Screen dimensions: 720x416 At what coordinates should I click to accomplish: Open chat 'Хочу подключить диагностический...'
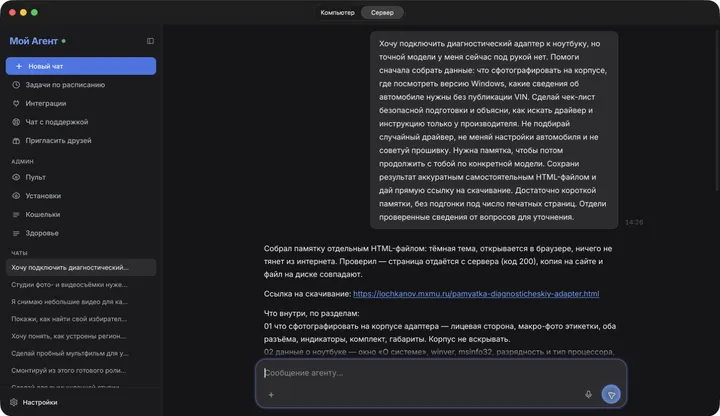pyautogui.click(x=81, y=267)
